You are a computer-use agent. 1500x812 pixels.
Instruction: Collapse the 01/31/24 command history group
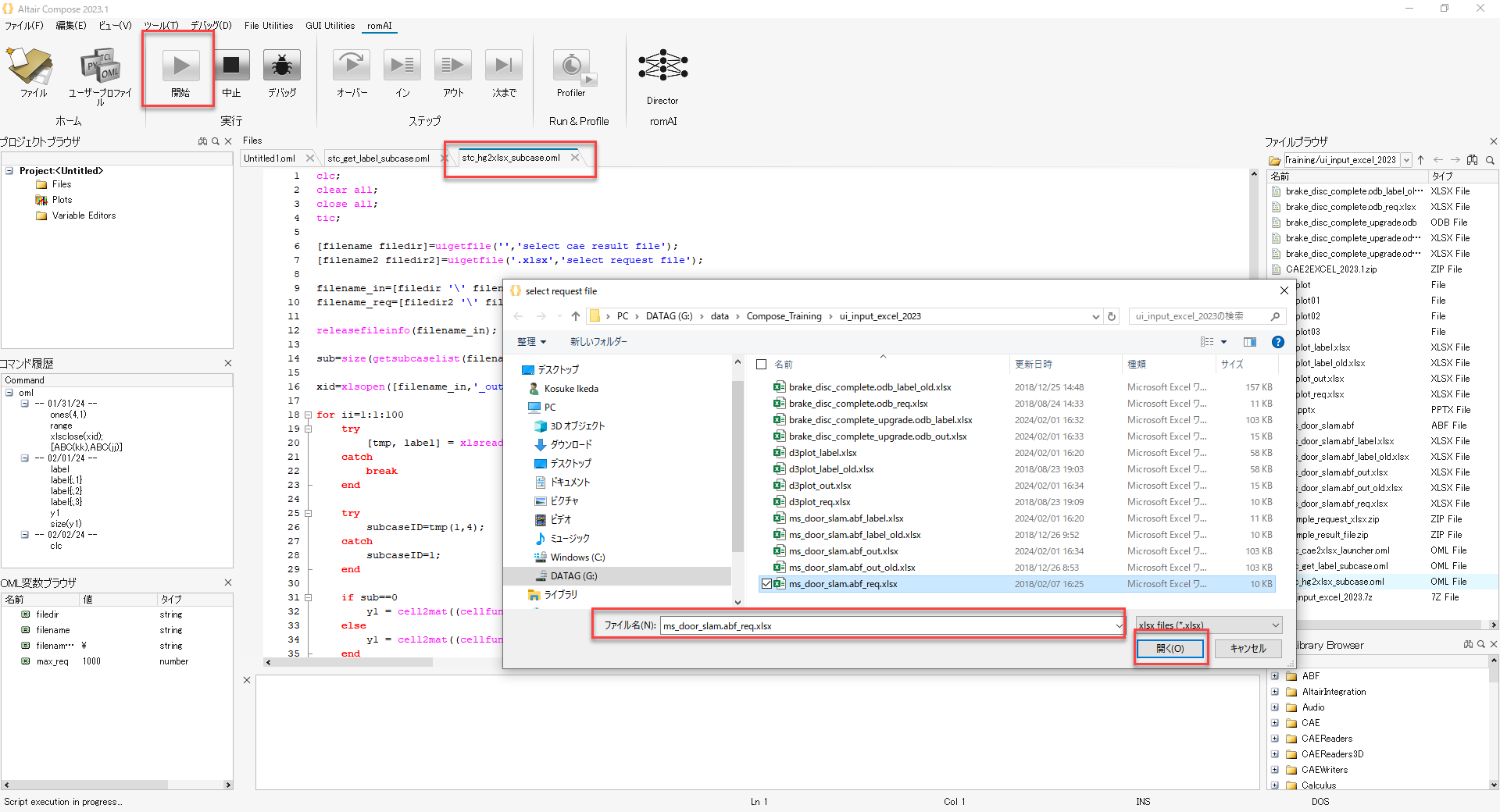coord(25,404)
